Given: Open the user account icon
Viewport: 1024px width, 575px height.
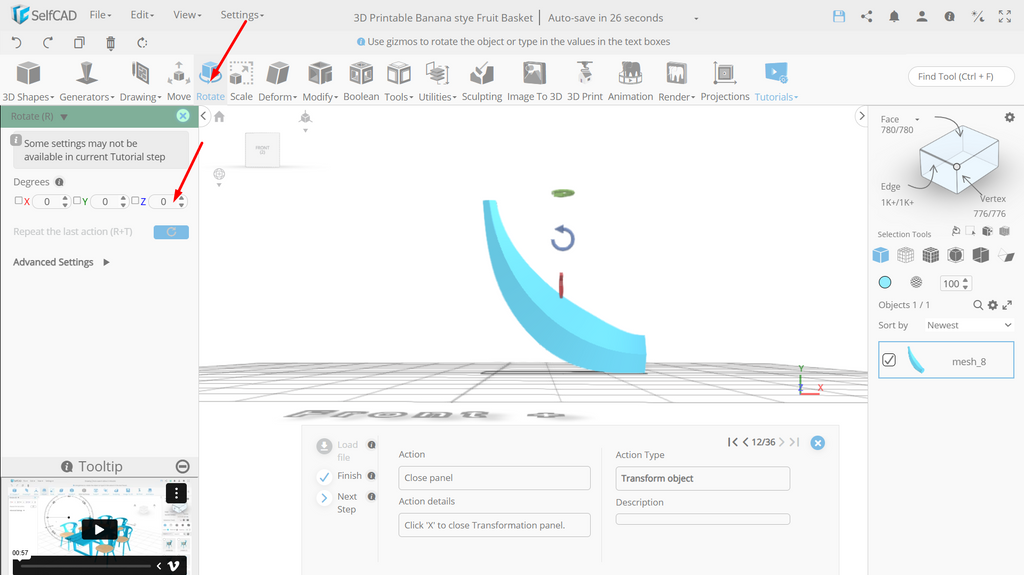Looking at the screenshot, I should 921,17.
